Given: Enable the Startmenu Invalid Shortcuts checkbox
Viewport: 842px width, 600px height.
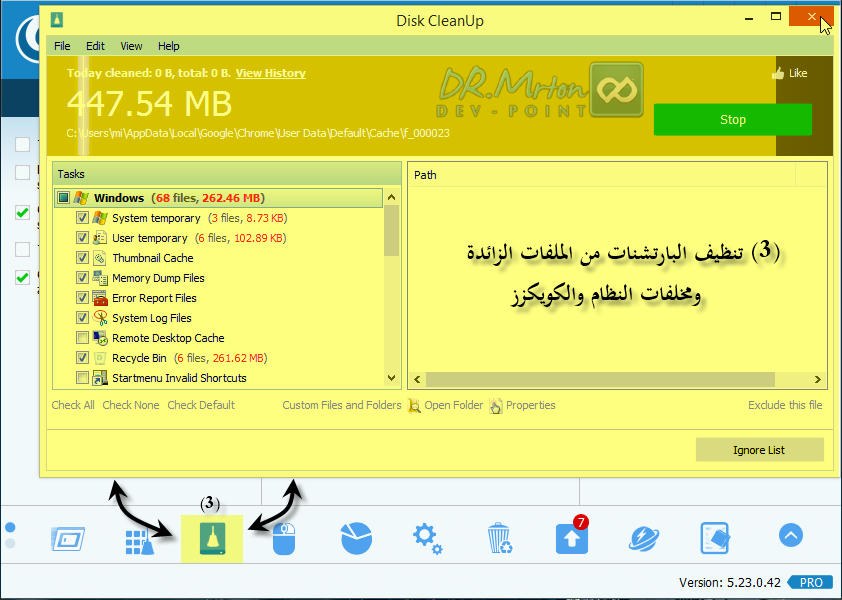Looking at the screenshot, I should click(82, 378).
